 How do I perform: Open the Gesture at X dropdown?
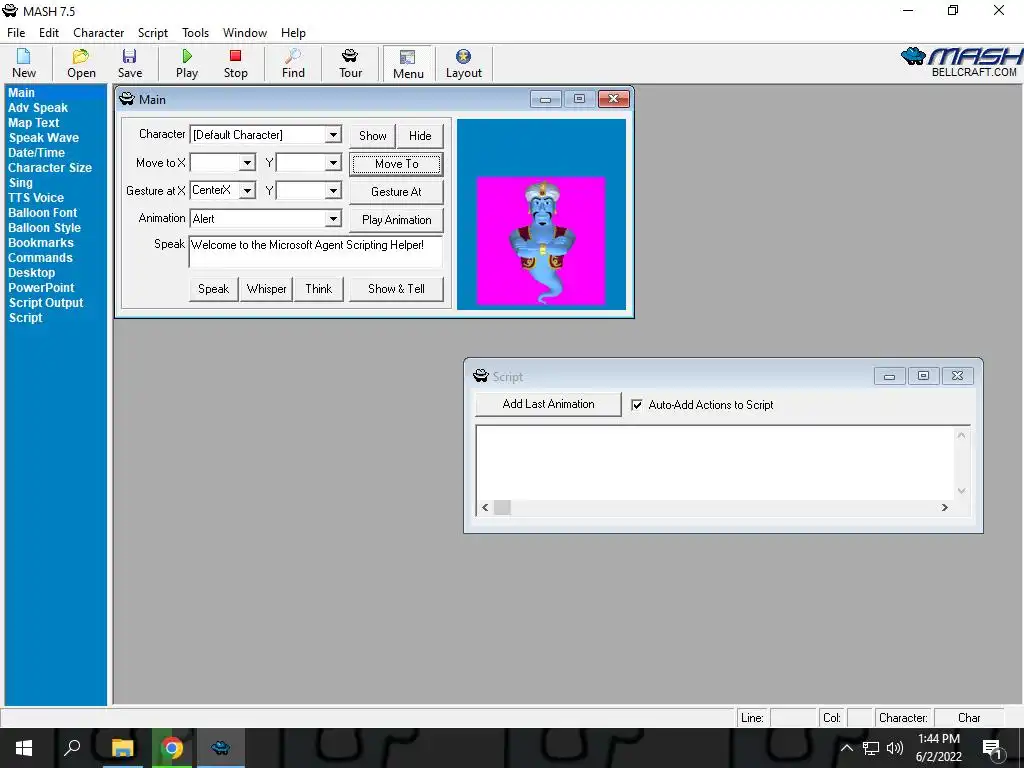tap(247, 191)
